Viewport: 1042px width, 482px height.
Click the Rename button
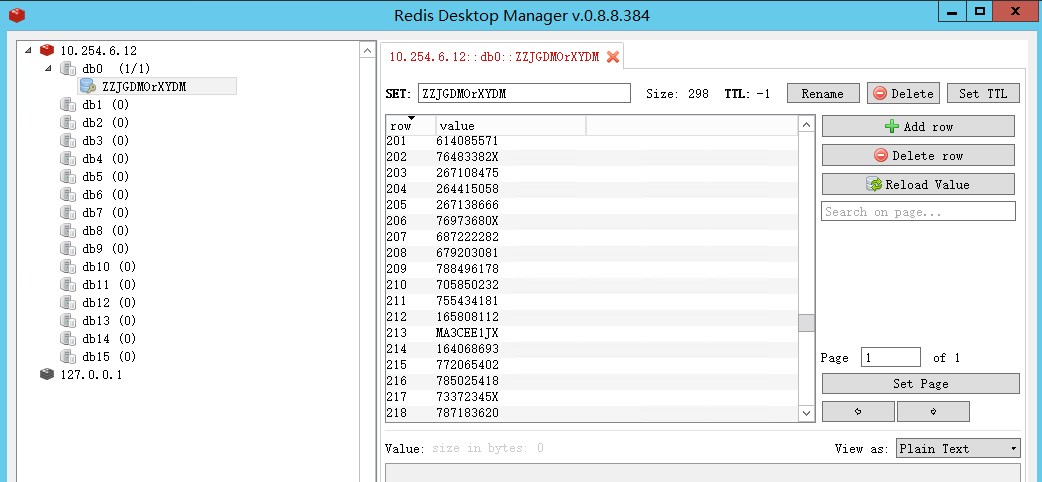pos(823,94)
